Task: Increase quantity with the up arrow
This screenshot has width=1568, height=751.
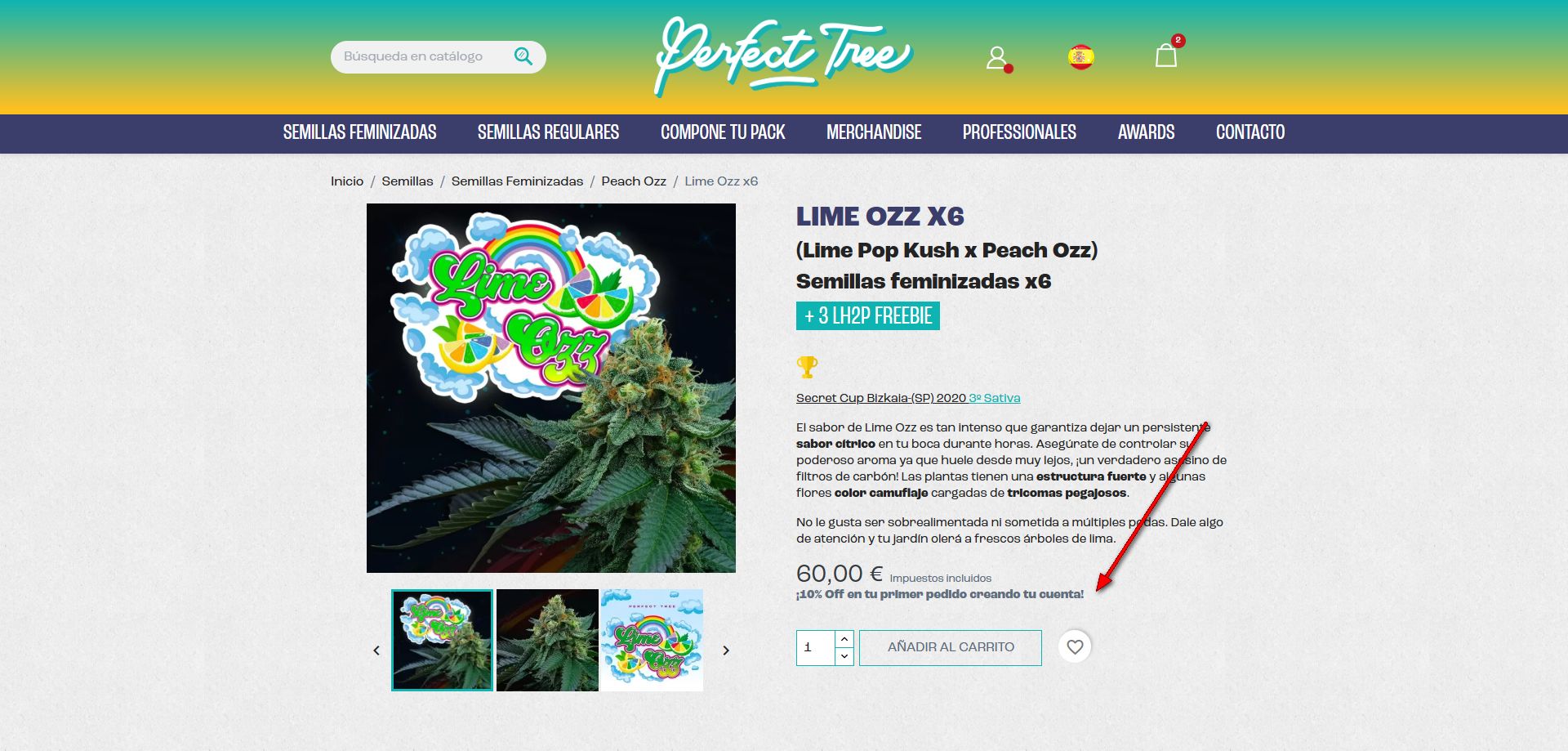Action: pos(844,639)
